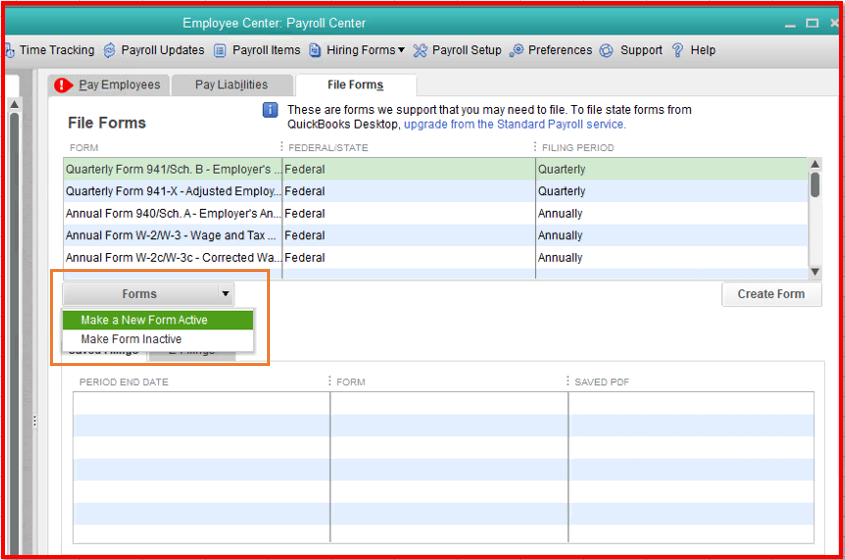Screen dimensions: 845x560
Task: Click the red alert icon on Pay Employees
Action: (x=63, y=85)
